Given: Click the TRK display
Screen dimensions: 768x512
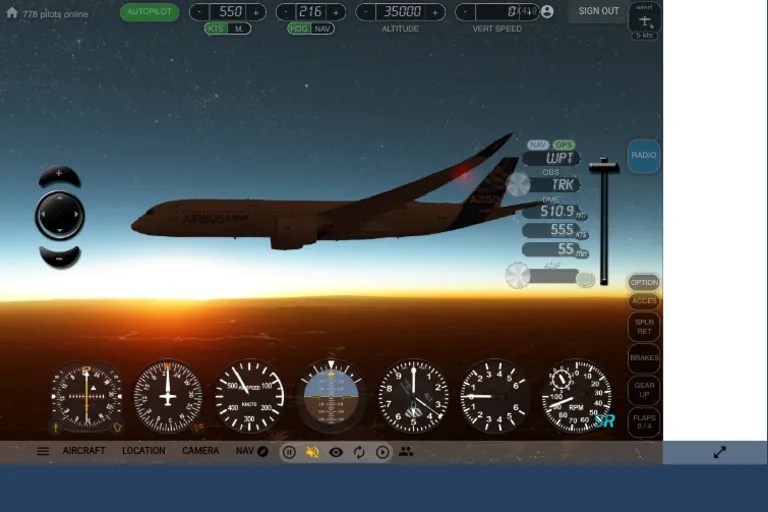Looking at the screenshot, I should pyautogui.click(x=556, y=185).
